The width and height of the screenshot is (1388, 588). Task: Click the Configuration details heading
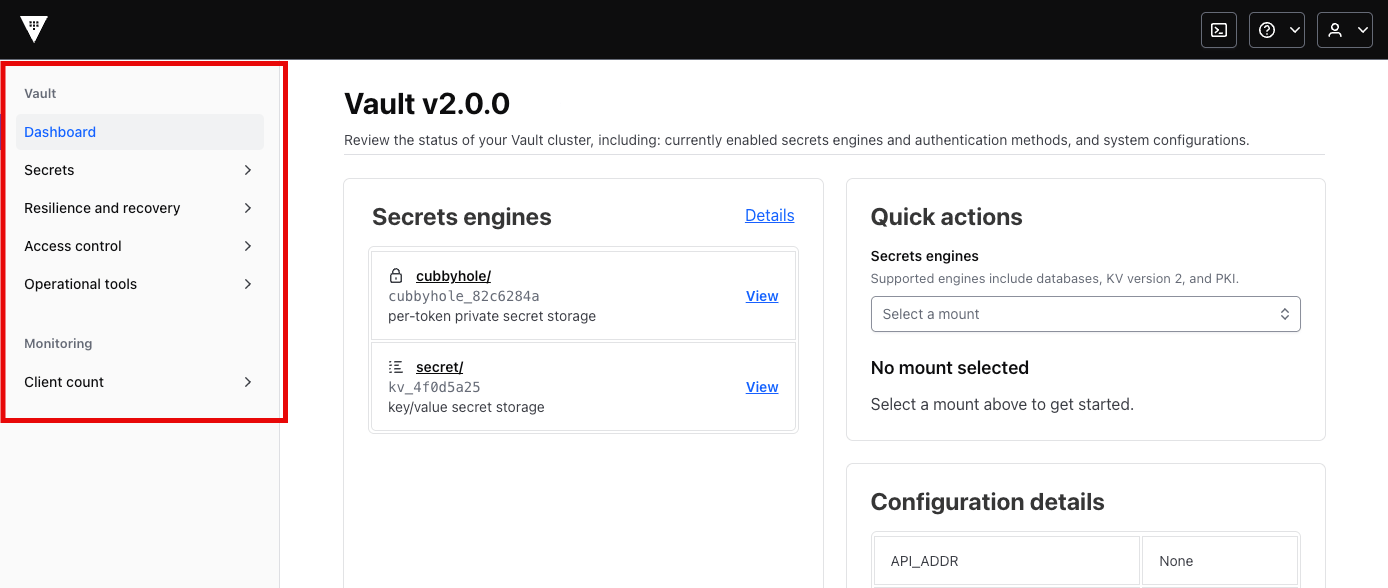(x=988, y=502)
